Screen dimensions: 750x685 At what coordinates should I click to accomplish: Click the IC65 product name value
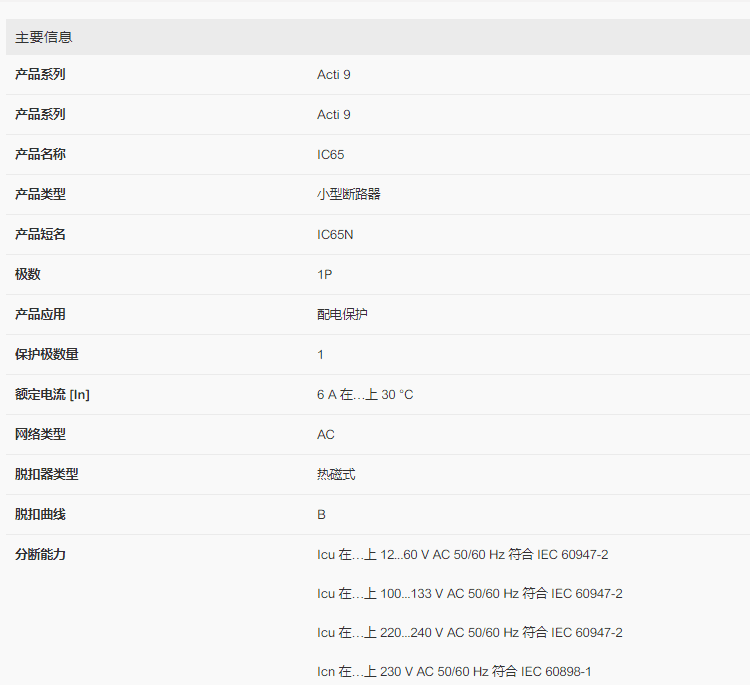331,155
